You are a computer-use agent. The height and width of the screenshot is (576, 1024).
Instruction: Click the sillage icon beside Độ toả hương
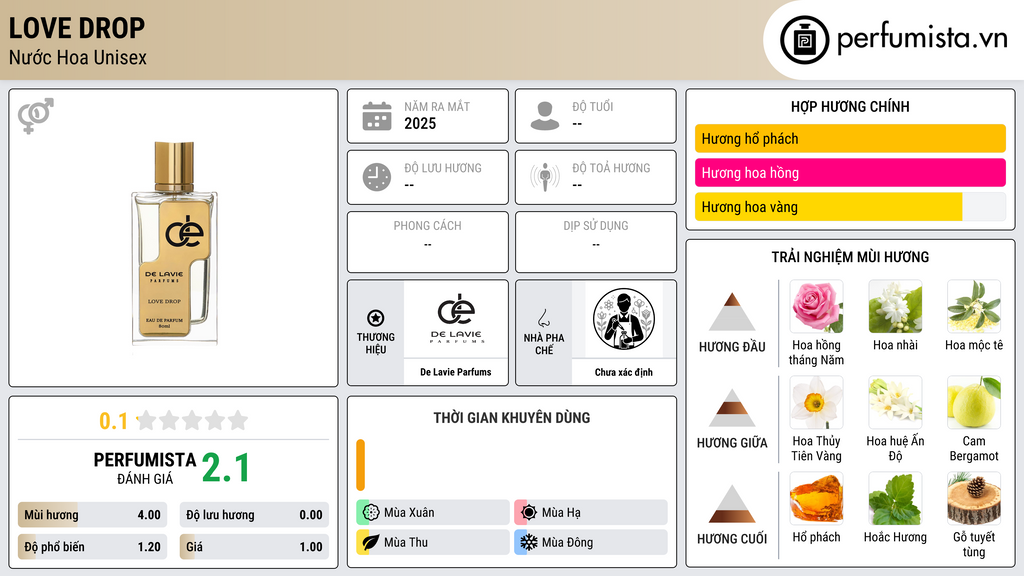click(x=545, y=177)
